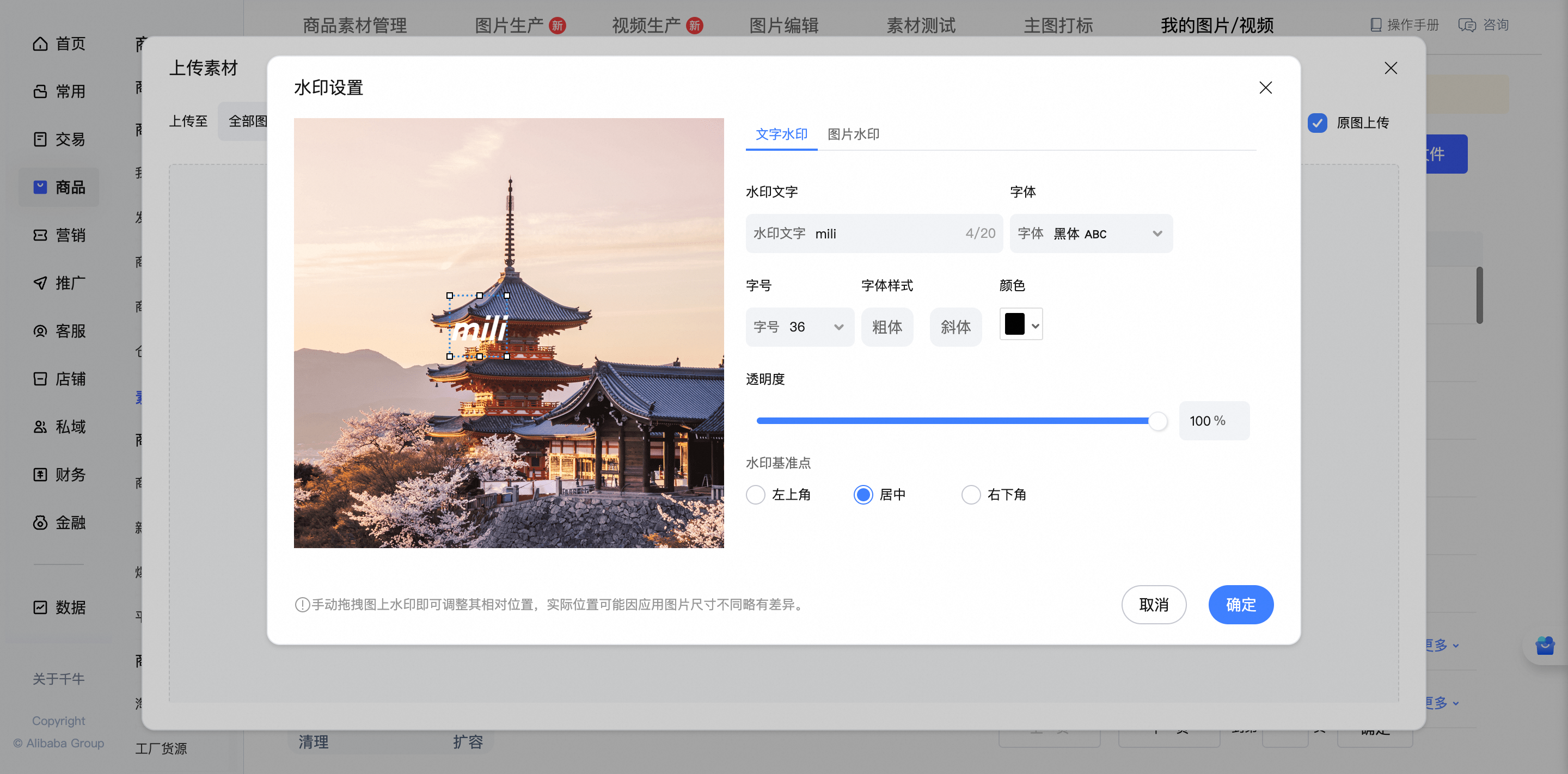Screen dimensions: 1568x774
Task: Open the 营销 sidebar item
Action: [x=58, y=235]
